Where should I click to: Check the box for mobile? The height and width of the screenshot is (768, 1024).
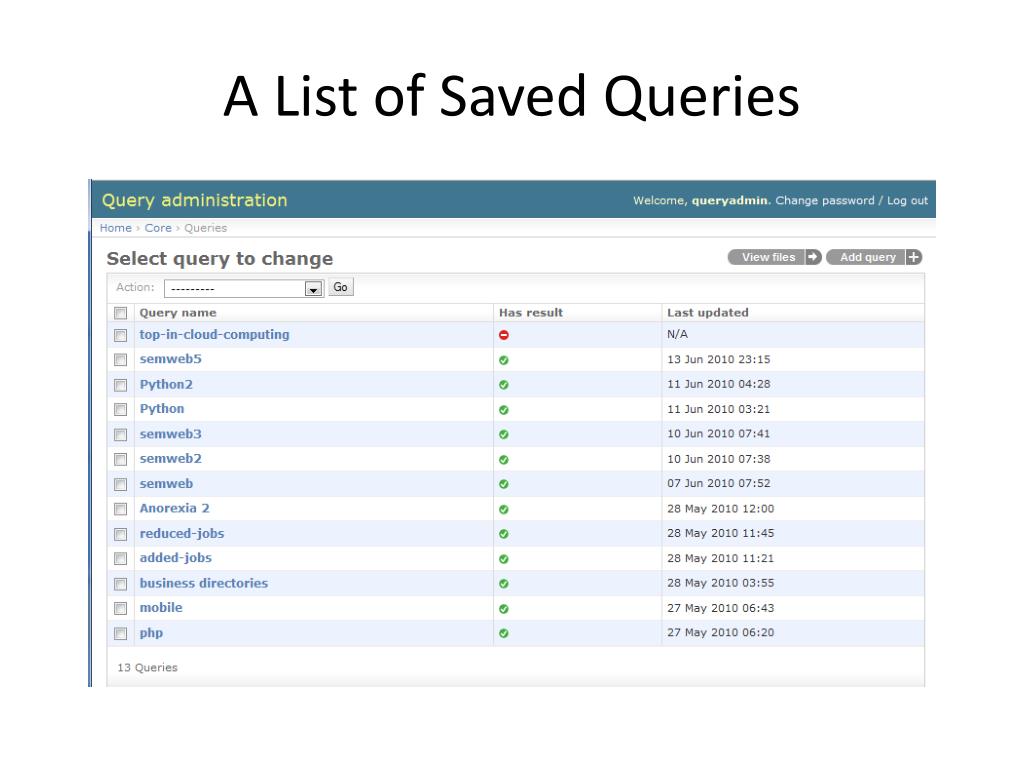click(x=120, y=609)
